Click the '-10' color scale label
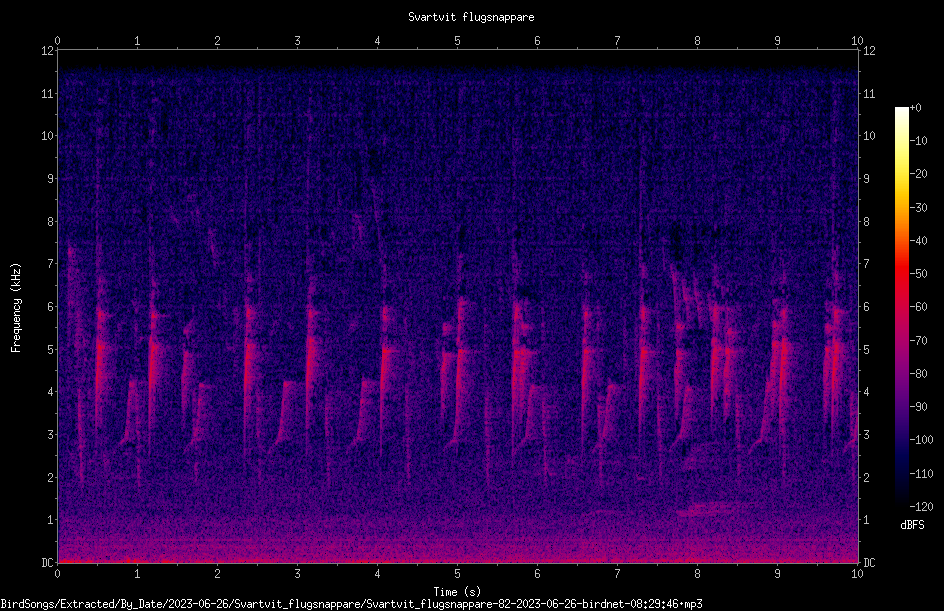 coord(918,141)
